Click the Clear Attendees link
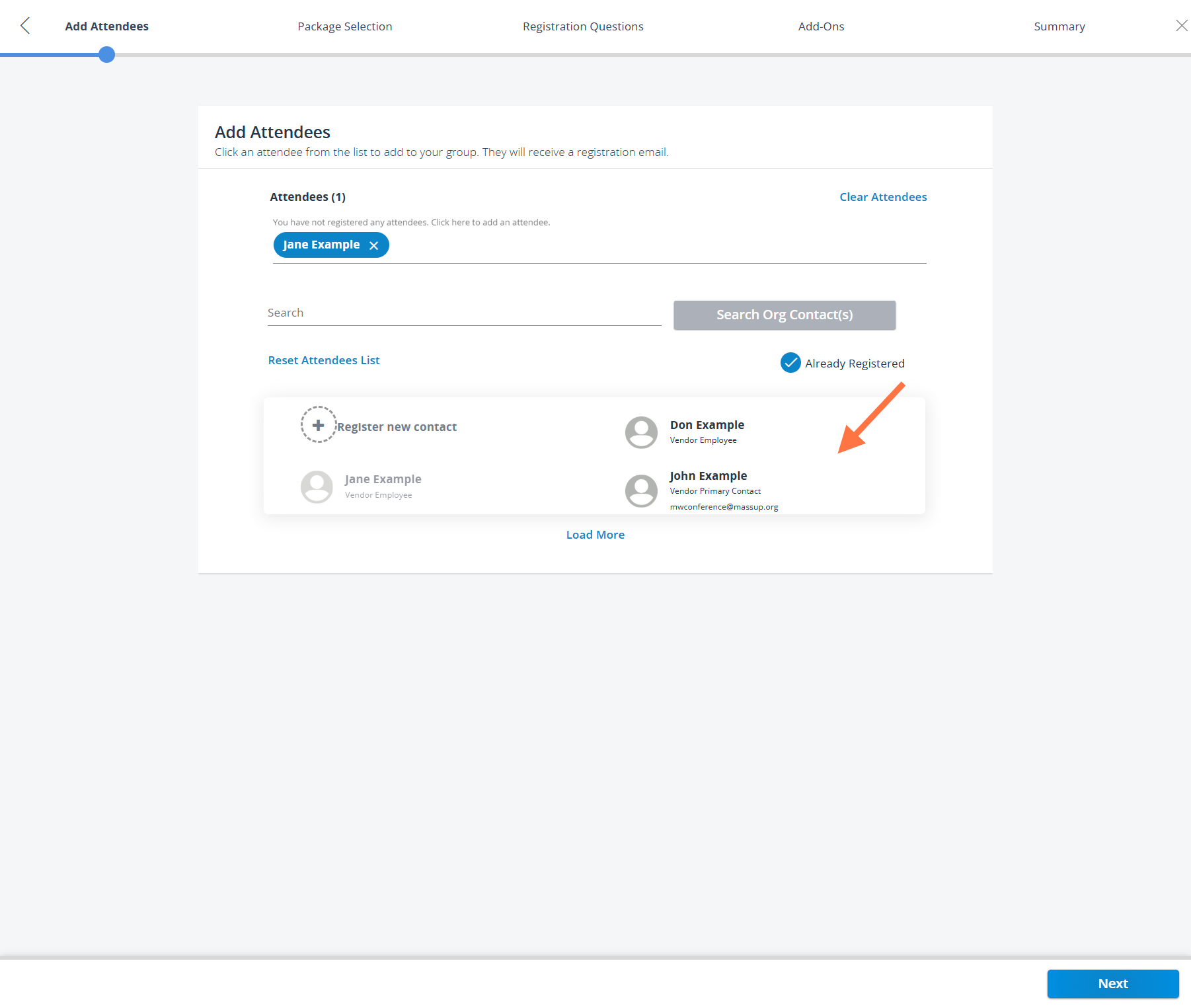The image size is (1191, 1008). (883, 197)
